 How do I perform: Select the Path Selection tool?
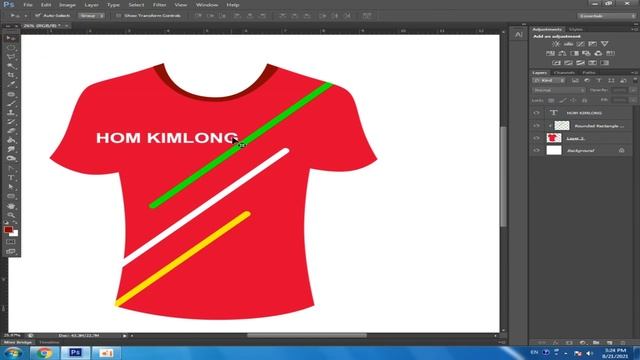(x=10, y=187)
